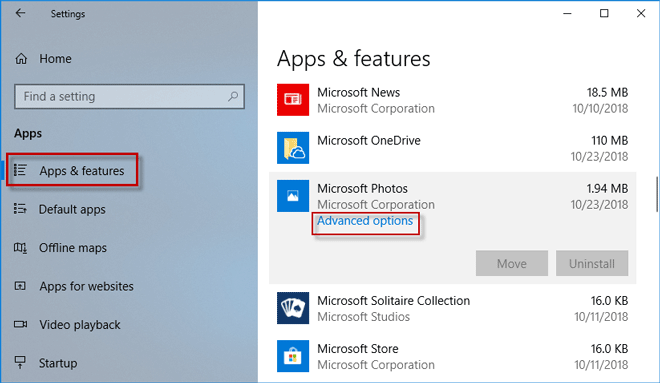Viewport: 660px width, 383px height.
Task: Click the Startup icon
Action: [20, 362]
